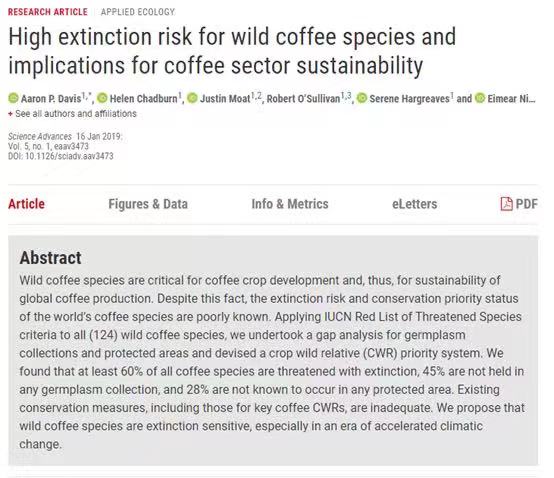554x478 pixels.
Task: Open the Info & Metrics tab
Action: click(x=290, y=204)
